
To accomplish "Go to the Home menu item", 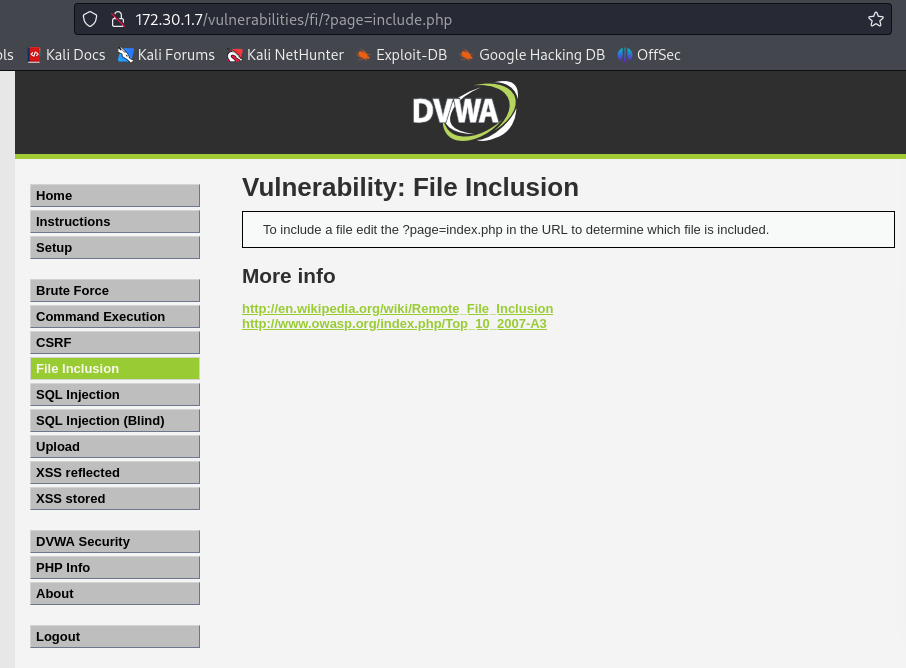I will pos(115,195).
